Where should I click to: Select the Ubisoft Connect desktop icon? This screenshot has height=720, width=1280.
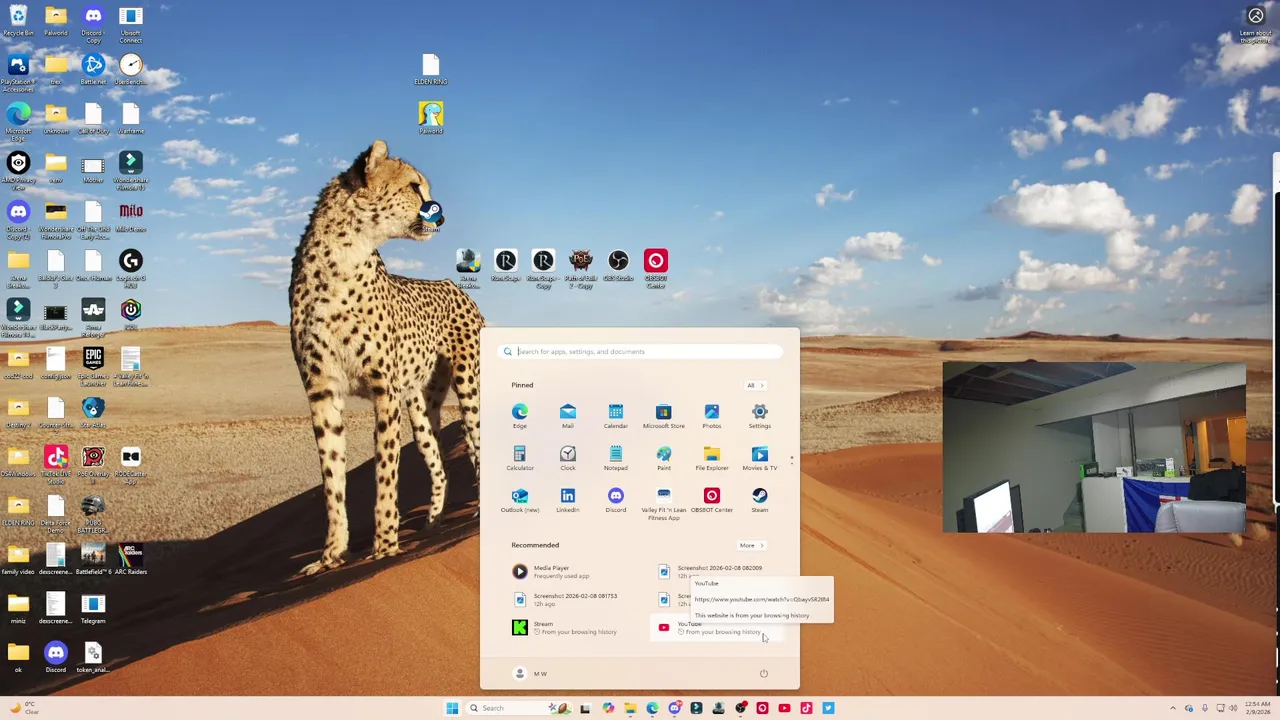point(131,23)
